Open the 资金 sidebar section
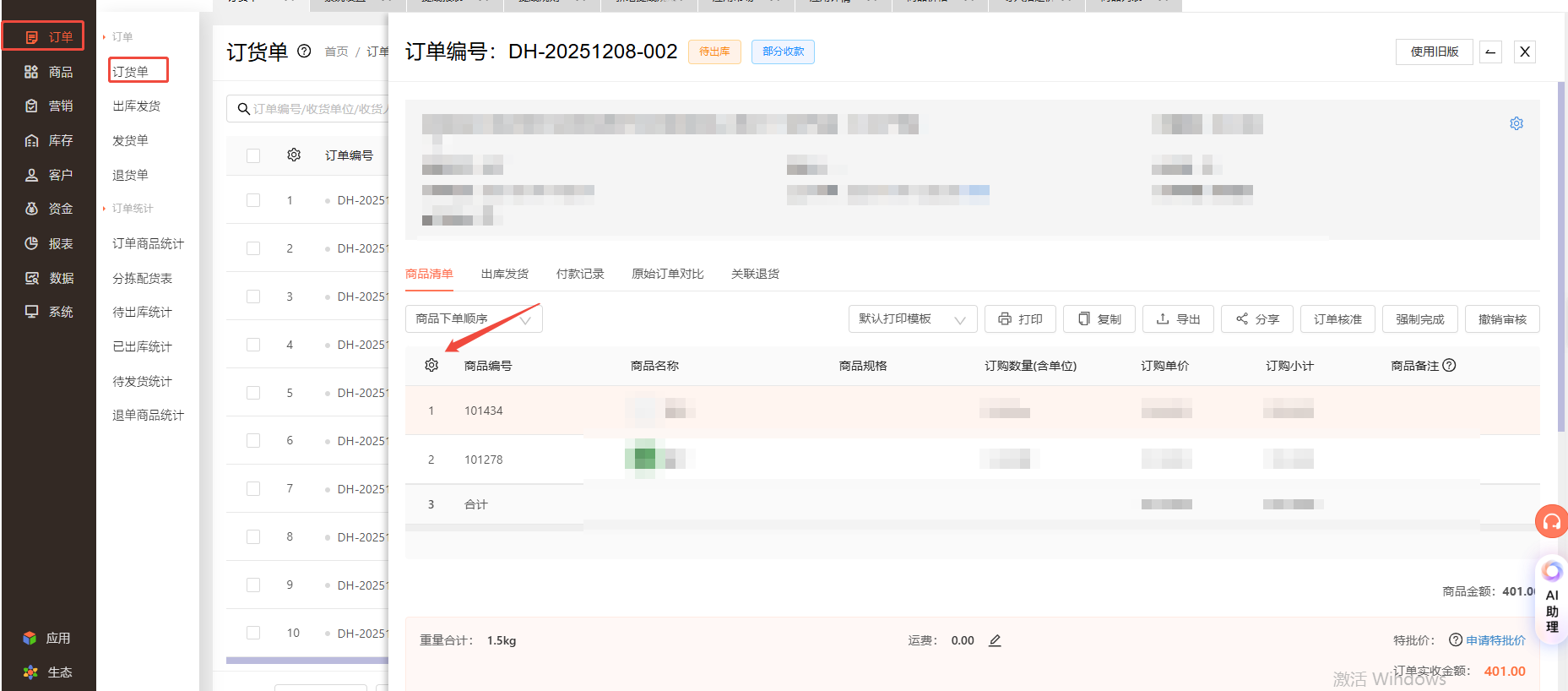This screenshot has height=691, width=1568. click(48, 209)
